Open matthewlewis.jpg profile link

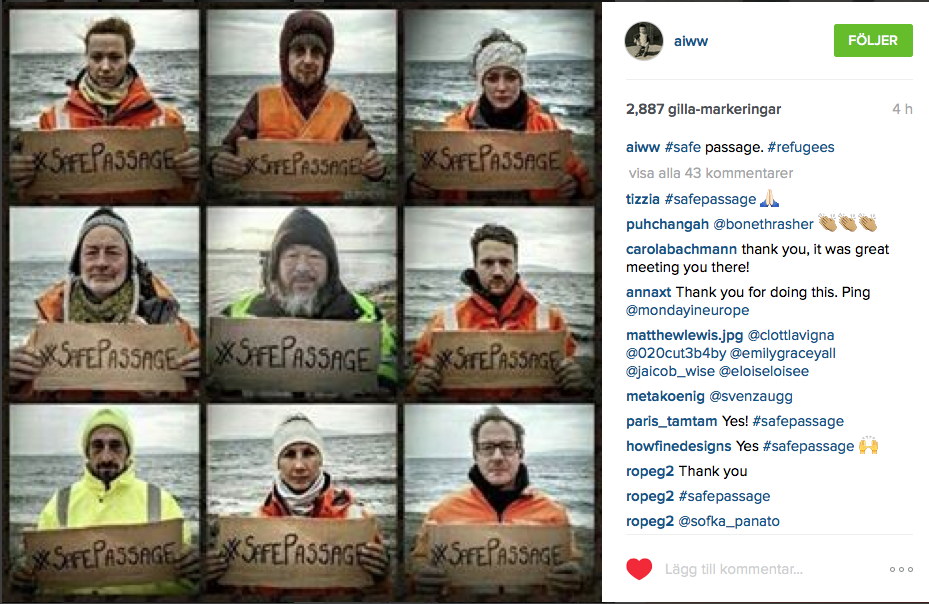tap(684, 335)
